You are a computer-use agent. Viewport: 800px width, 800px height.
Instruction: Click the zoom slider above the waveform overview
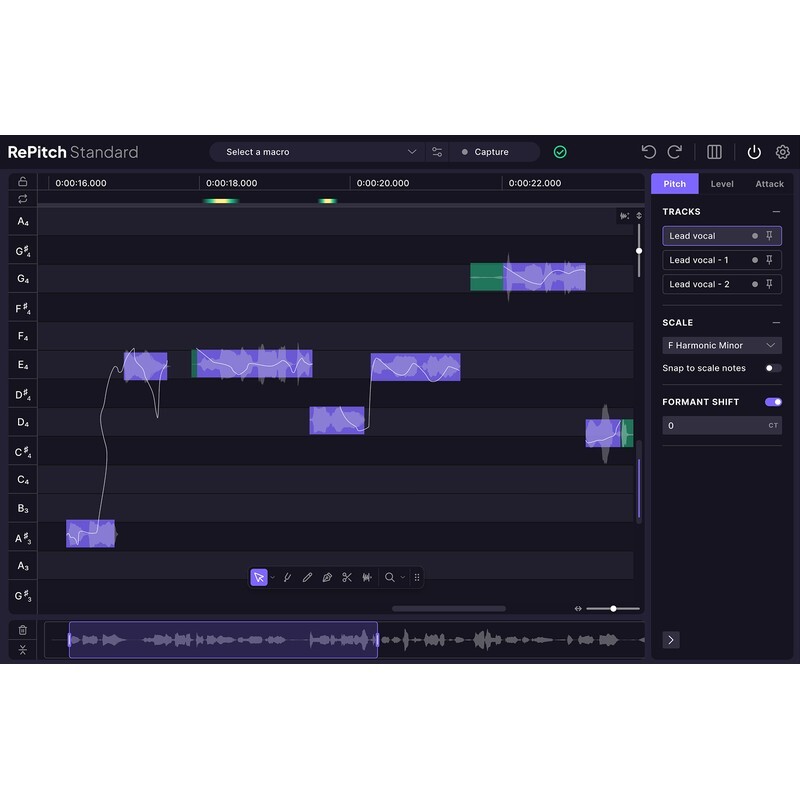click(x=613, y=608)
